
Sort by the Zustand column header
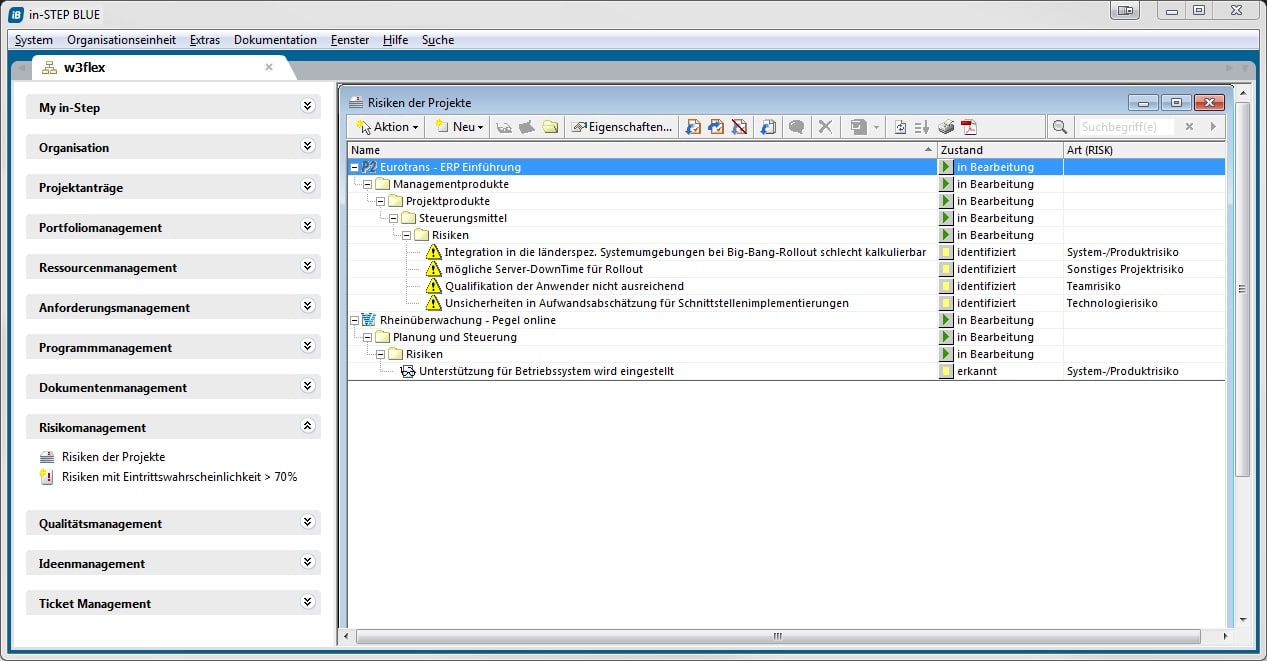(x=999, y=150)
